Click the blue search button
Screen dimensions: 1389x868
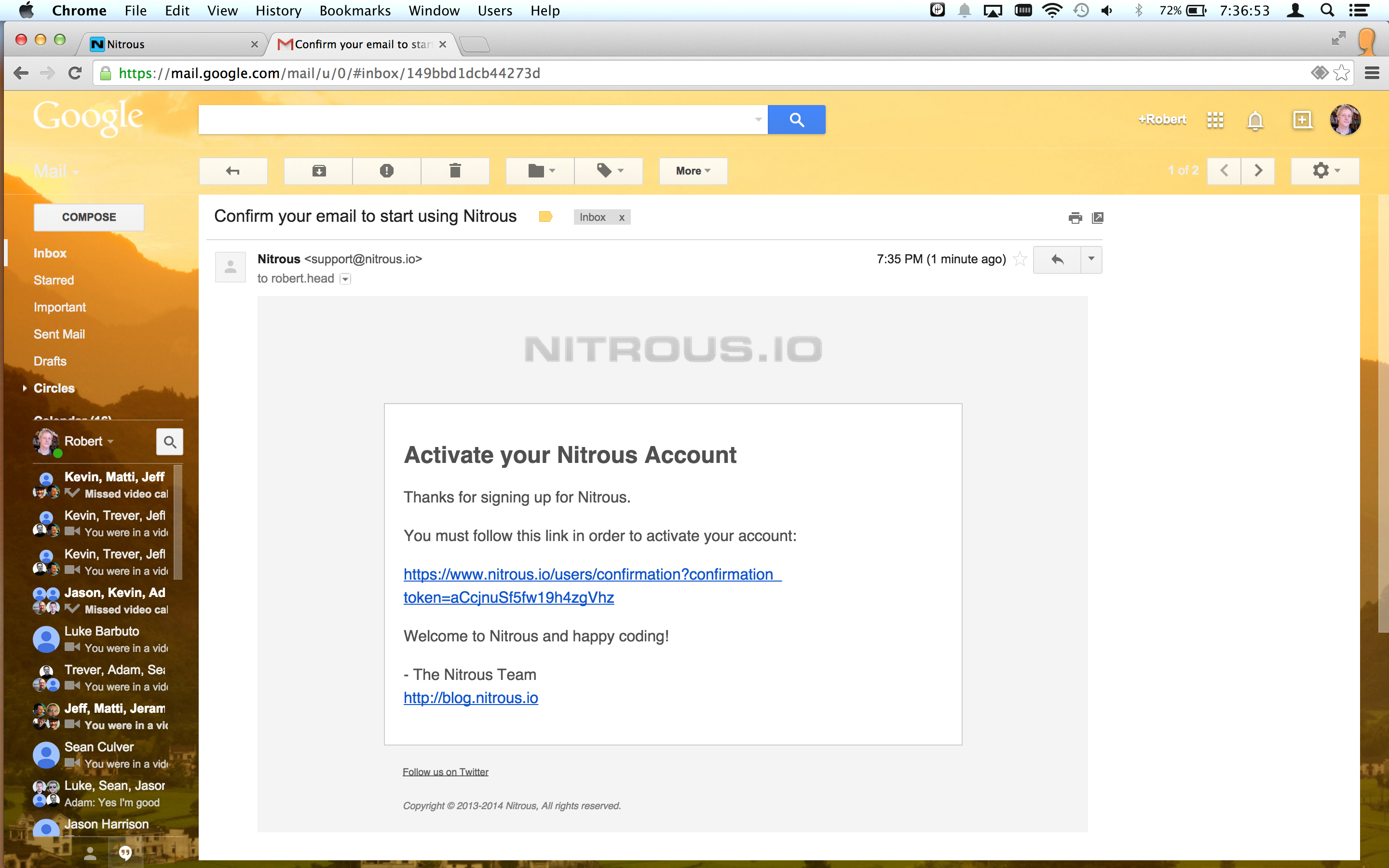(x=796, y=120)
